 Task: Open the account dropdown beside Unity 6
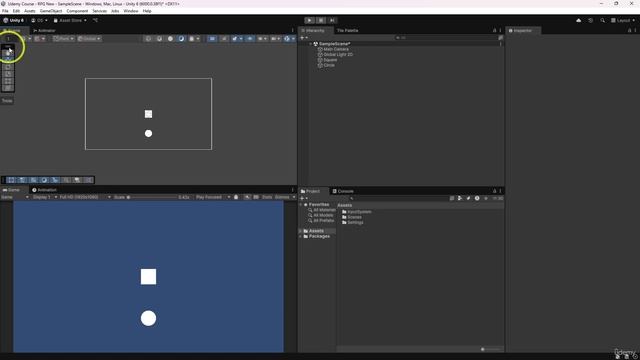click(39, 20)
